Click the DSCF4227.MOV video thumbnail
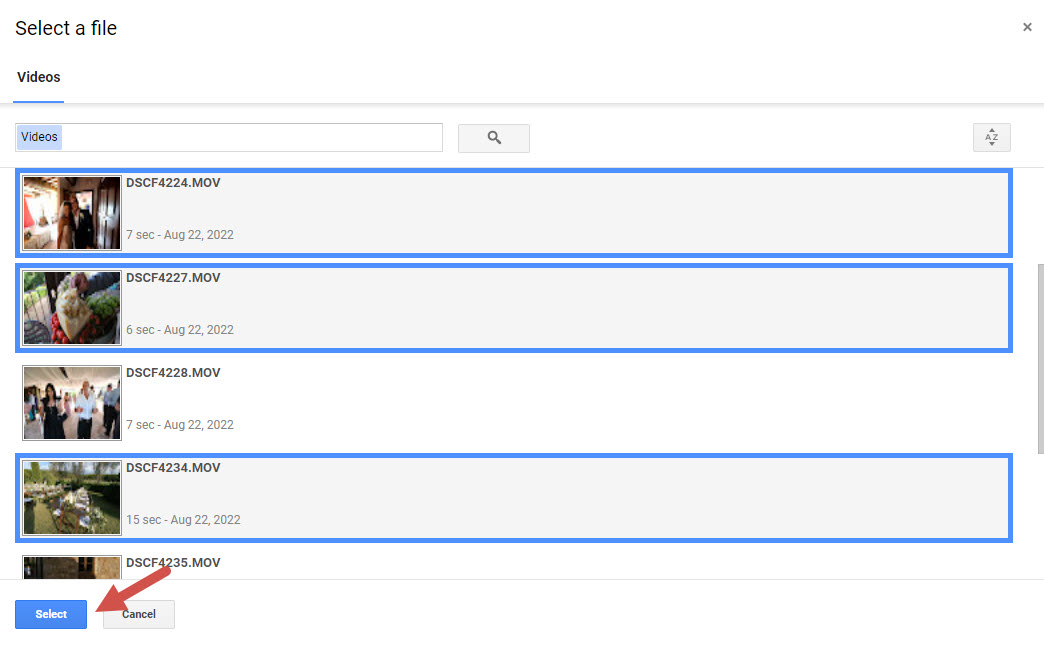The height and width of the screenshot is (647, 1044). point(71,307)
